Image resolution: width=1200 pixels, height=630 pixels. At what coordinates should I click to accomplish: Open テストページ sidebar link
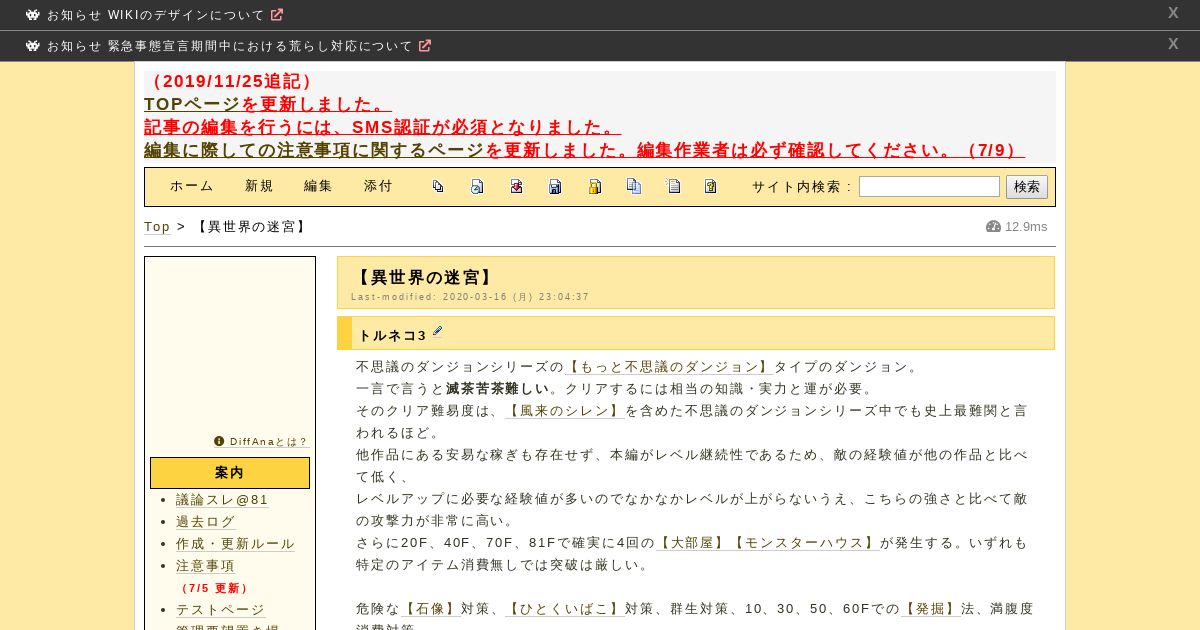click(x=220, y=609)
